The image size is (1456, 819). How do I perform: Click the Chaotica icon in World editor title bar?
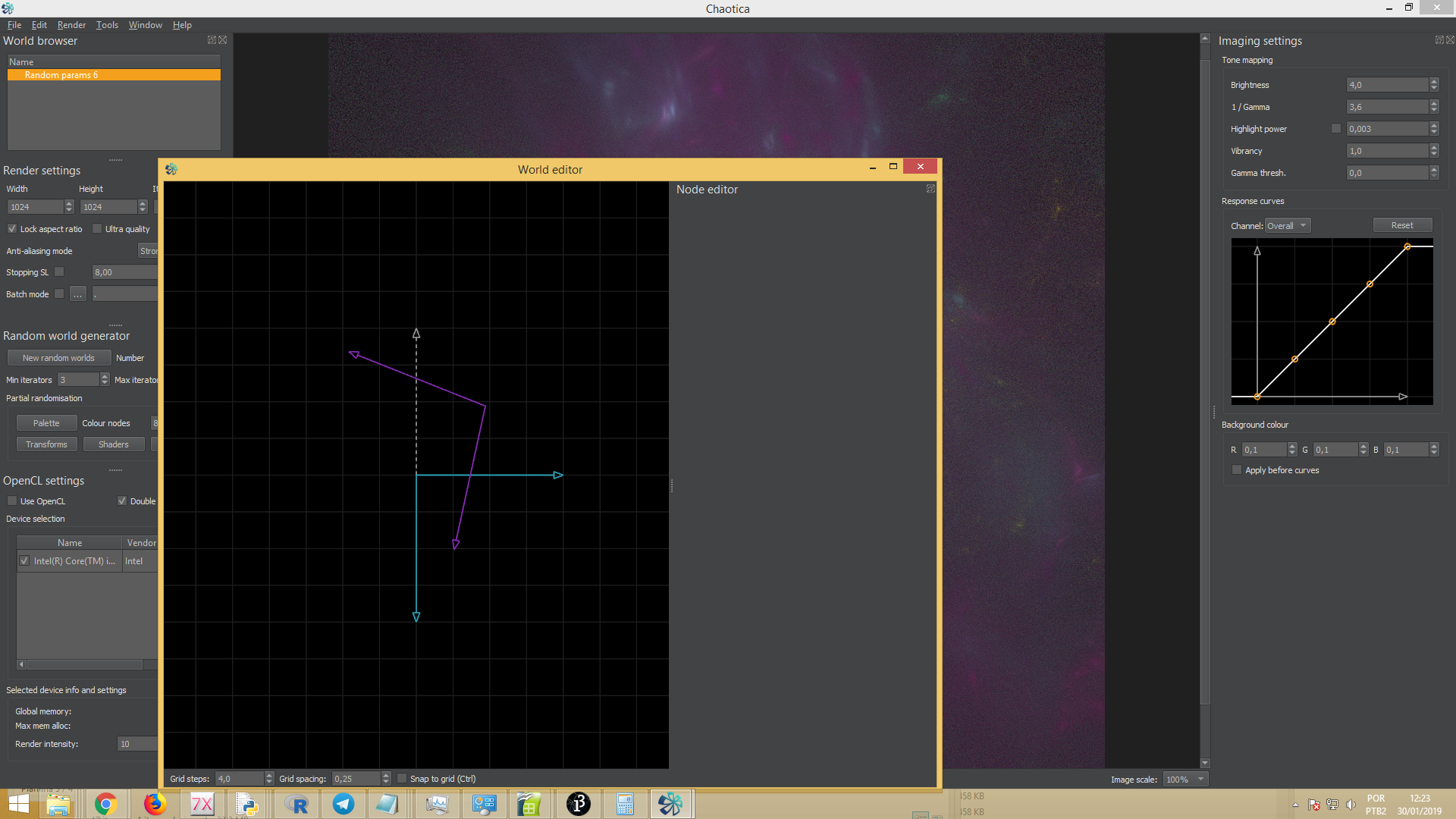pos(171,169)
